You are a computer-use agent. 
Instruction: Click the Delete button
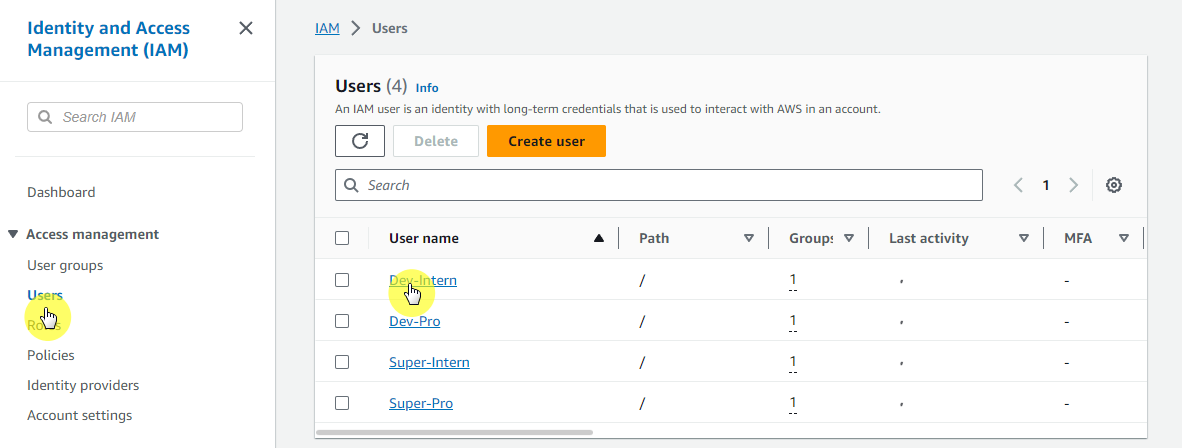[436, 141]
